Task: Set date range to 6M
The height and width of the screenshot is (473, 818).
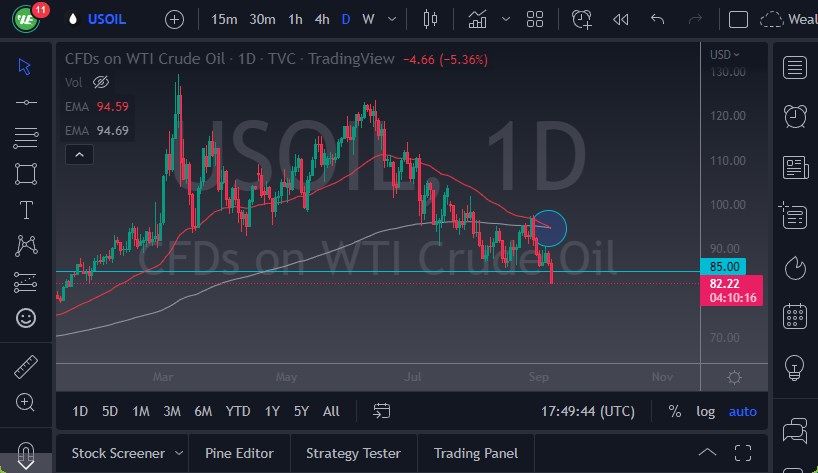Action: [x=203, y=411]
